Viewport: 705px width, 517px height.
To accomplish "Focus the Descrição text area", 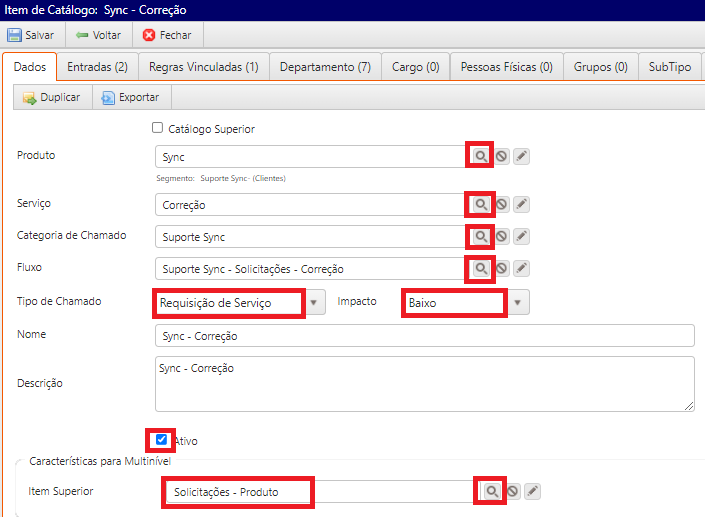I will click(424, 383).
